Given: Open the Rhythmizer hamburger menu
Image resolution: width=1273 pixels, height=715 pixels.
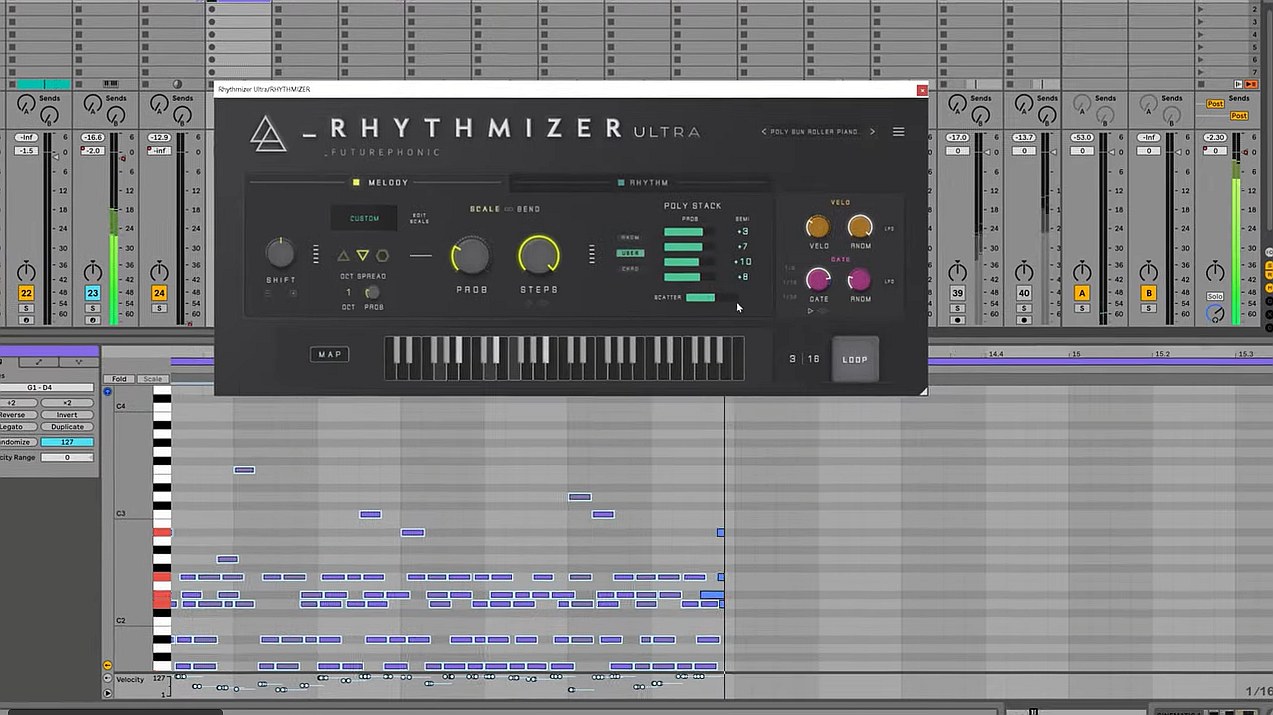Looking at the screenshot, I should pyautogui.click(x=898, y=132).
